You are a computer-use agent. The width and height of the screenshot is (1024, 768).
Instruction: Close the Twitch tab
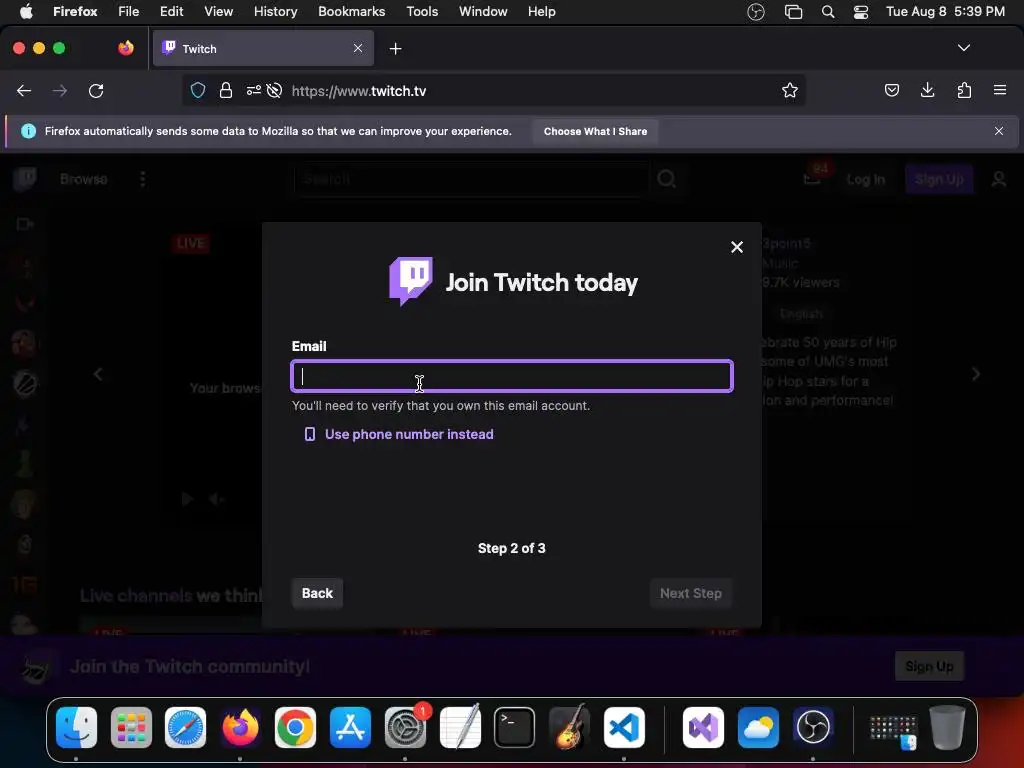click(358, 48)
